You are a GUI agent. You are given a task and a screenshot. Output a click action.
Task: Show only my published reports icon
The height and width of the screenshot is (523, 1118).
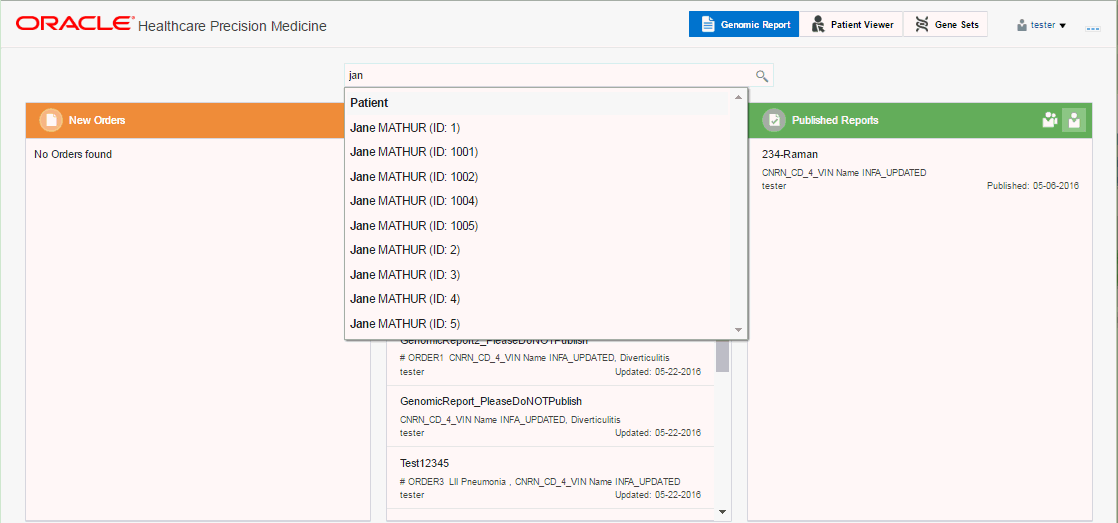(x=1074, y=120)
